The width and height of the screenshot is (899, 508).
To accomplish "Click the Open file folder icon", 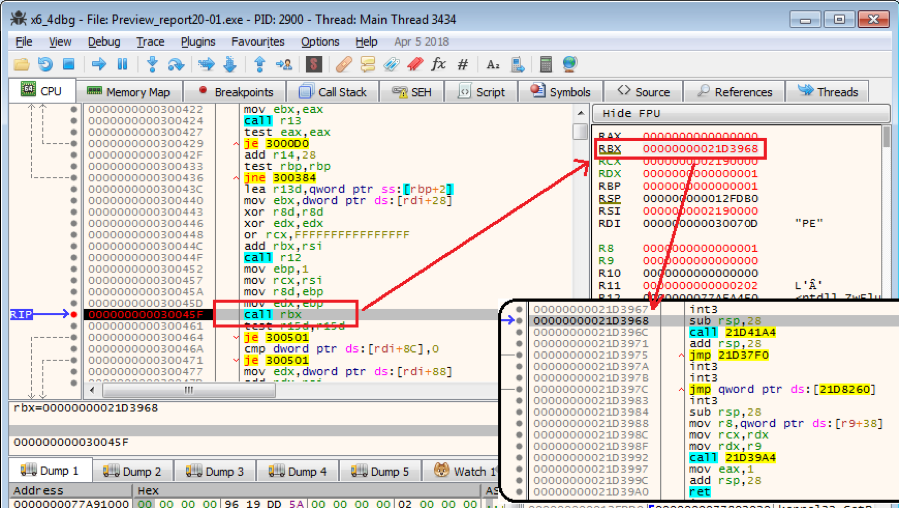I will pyautogui.click(x=22, y=64).
